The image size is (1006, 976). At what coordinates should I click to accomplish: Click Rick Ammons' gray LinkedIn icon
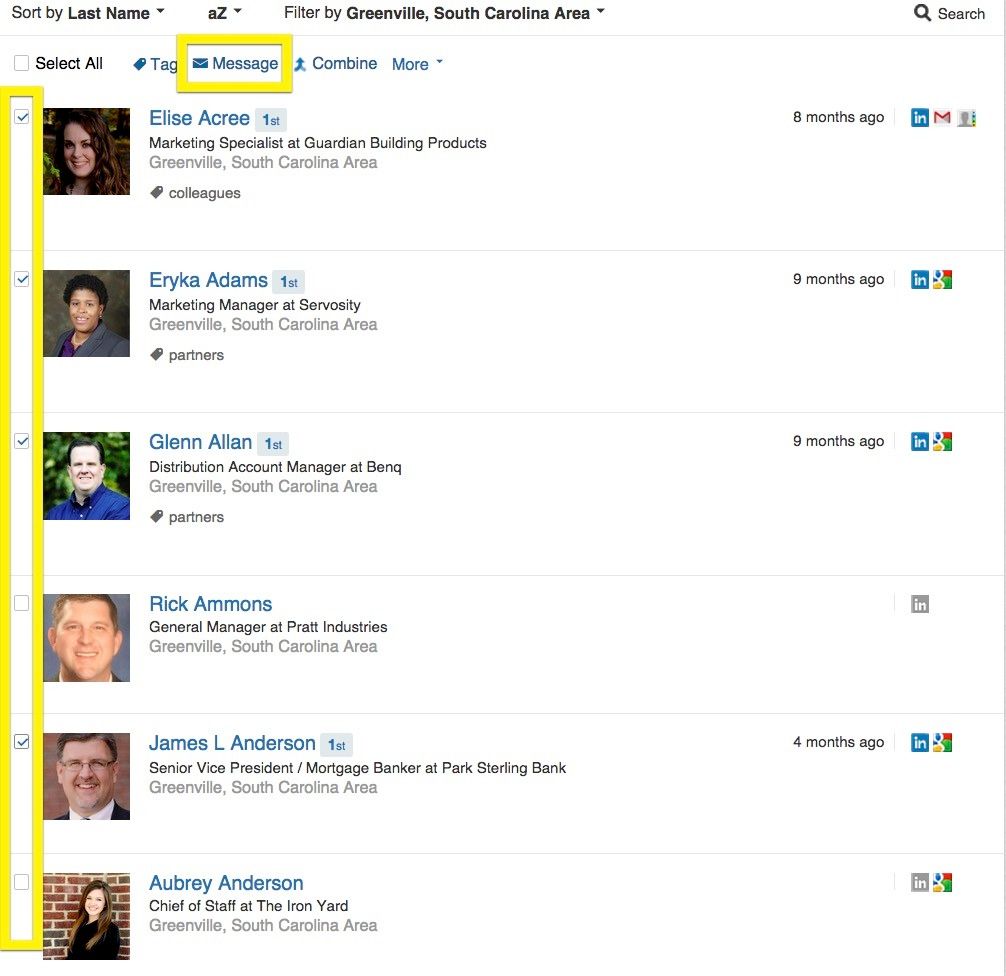(920, 604)
